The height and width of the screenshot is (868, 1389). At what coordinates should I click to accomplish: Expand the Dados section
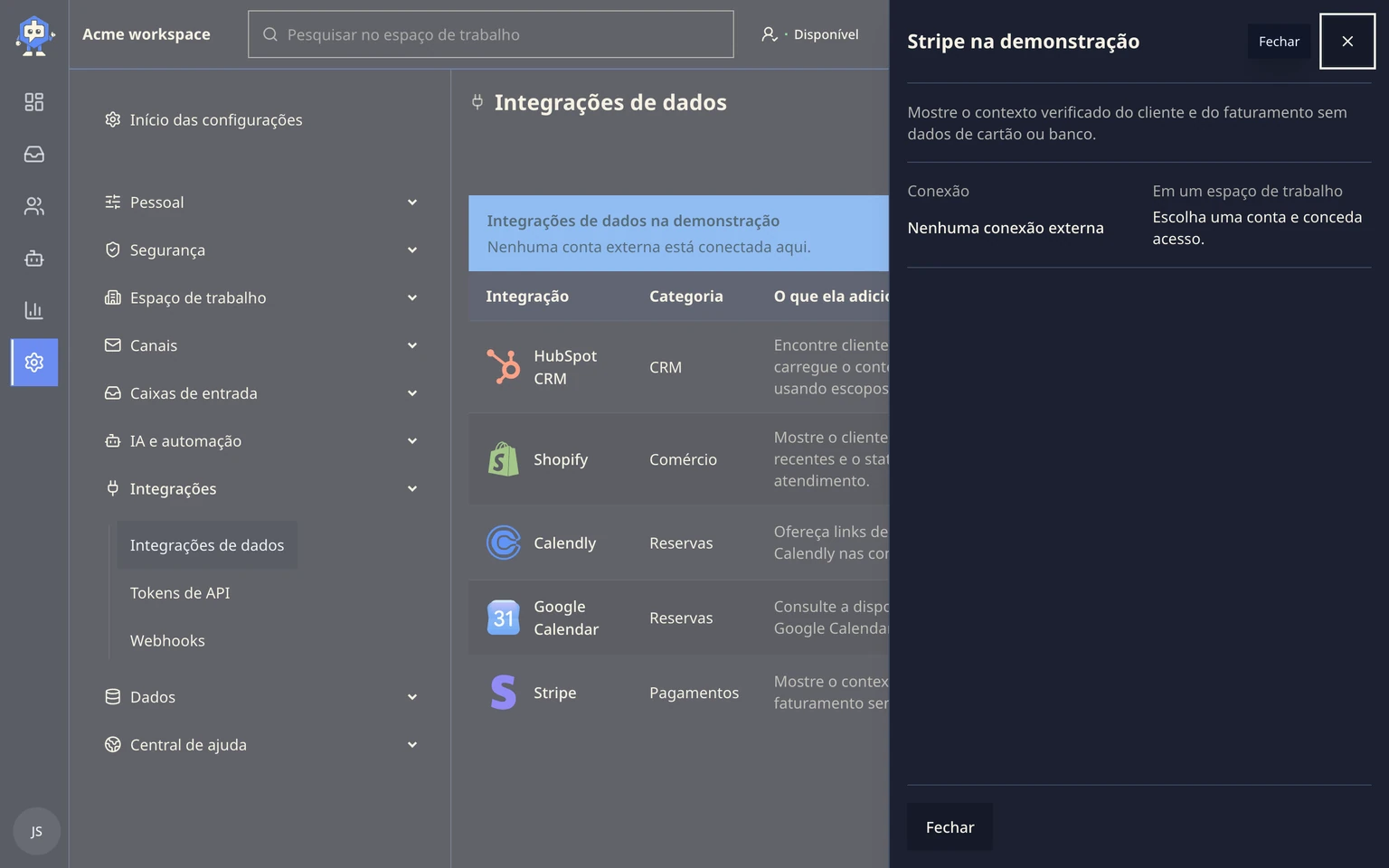tap(262, 697)
